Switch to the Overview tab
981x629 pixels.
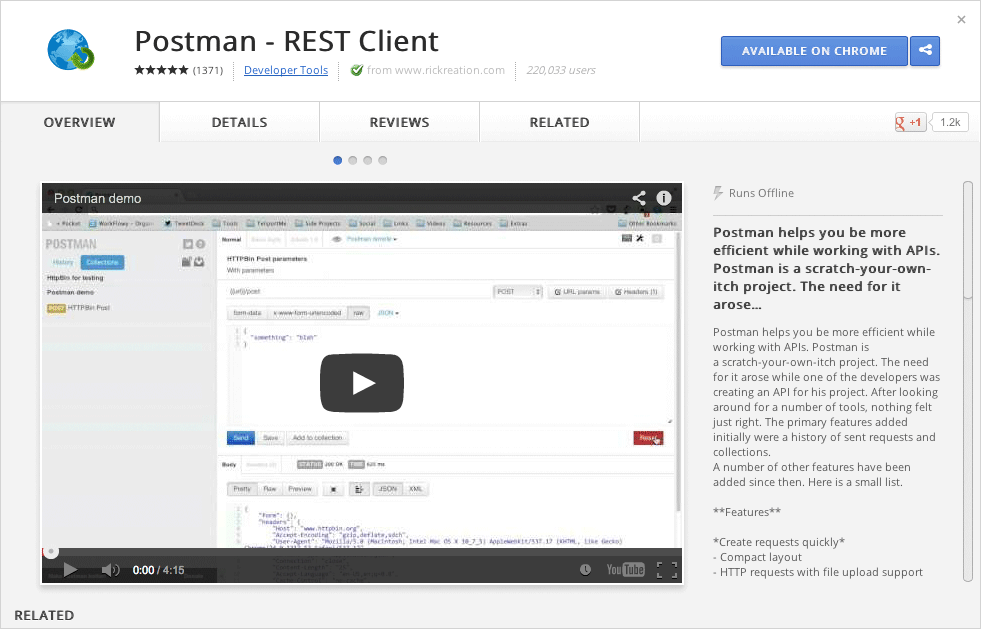click(79, 122)
